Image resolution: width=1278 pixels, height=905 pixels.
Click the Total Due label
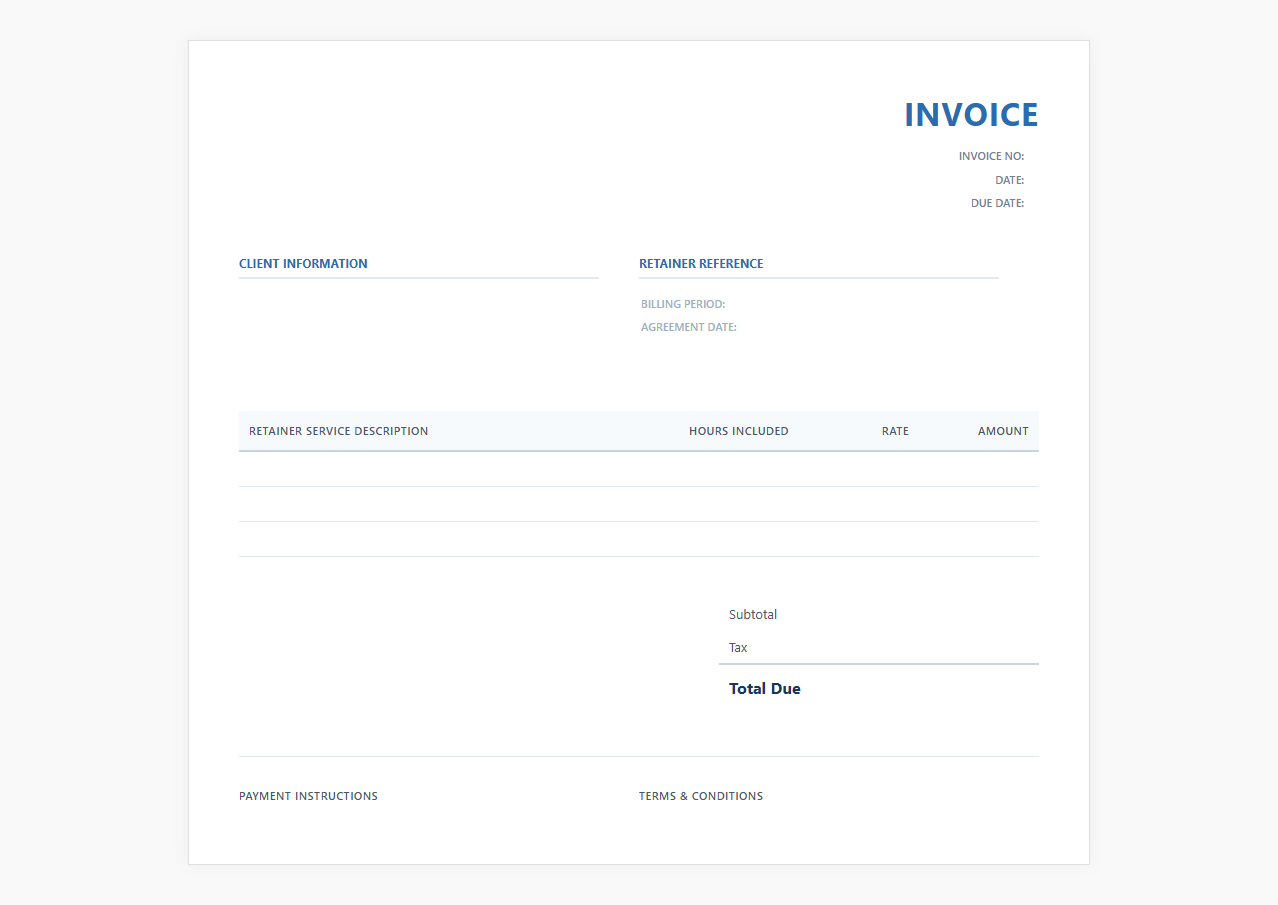(765, 689)
